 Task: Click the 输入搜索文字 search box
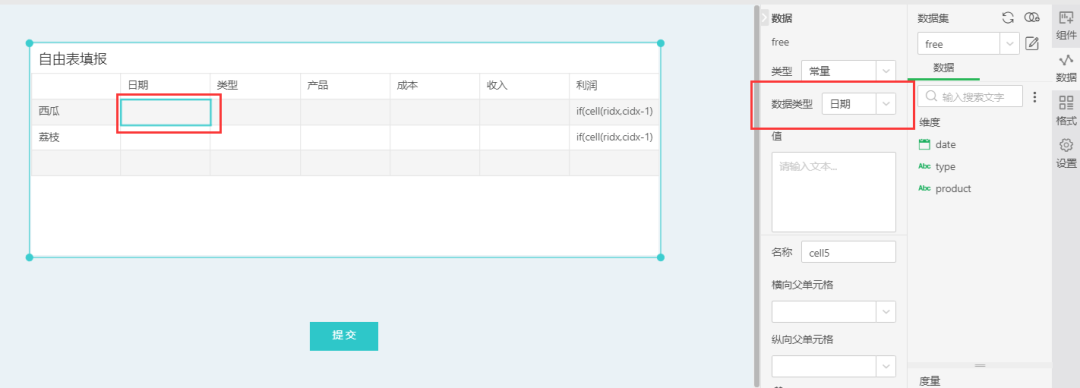coord(970,96)
